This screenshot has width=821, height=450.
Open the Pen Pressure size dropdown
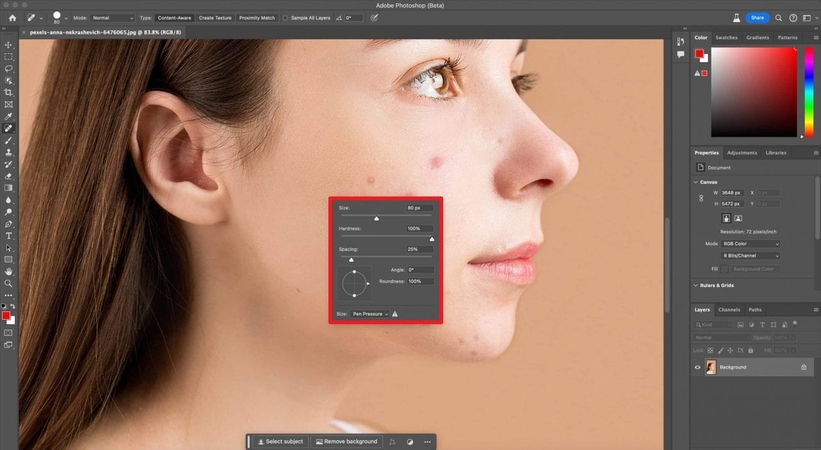click(370, 314)
